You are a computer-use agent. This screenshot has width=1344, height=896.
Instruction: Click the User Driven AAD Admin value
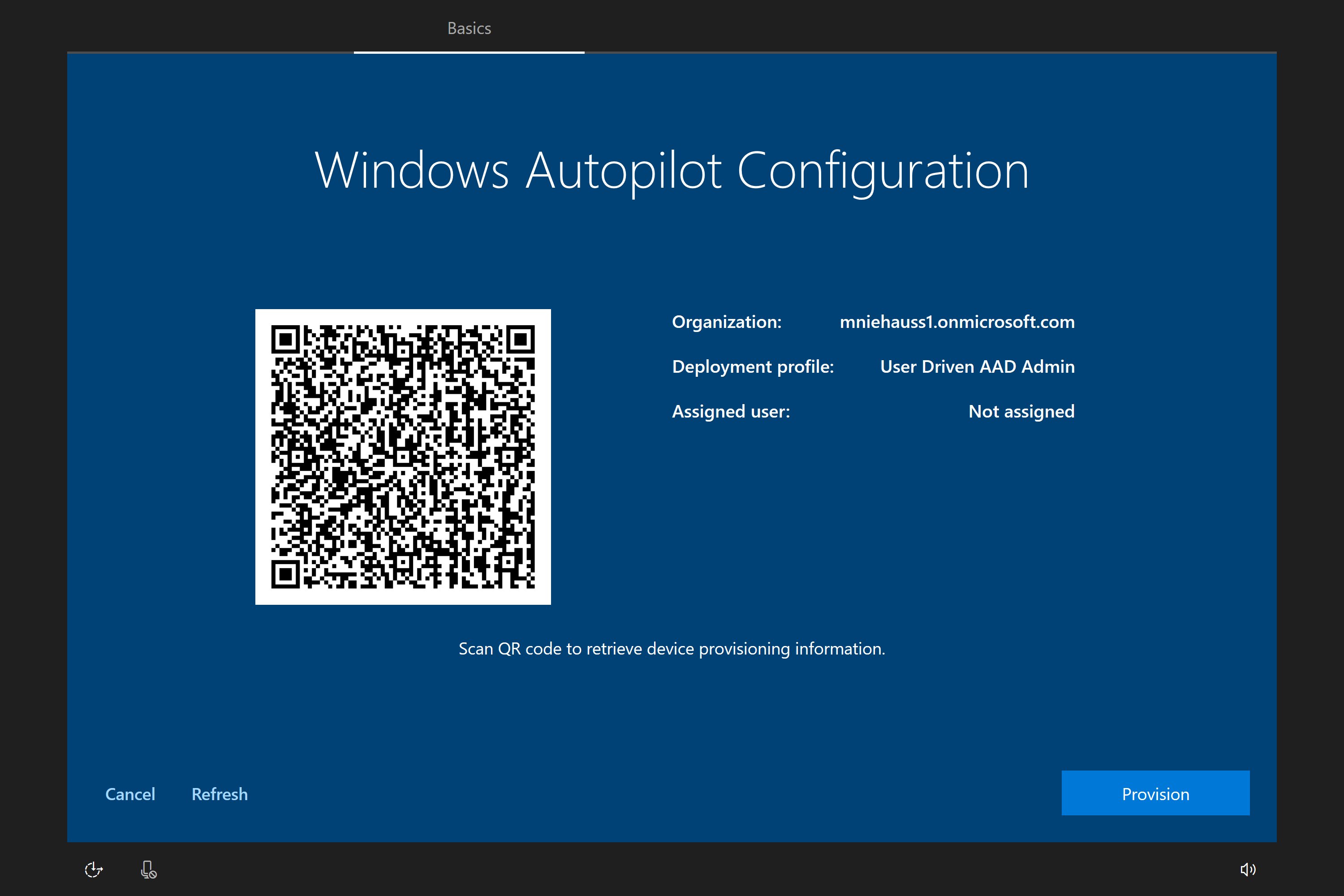click(977, 366)
